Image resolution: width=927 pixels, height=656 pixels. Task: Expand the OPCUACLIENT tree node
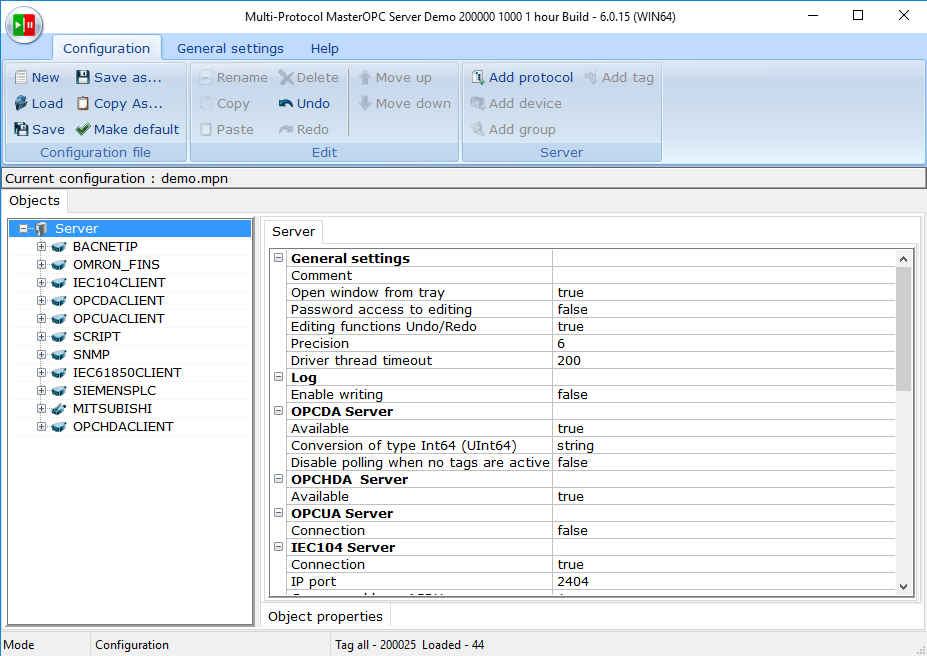[x=41, y=319]
